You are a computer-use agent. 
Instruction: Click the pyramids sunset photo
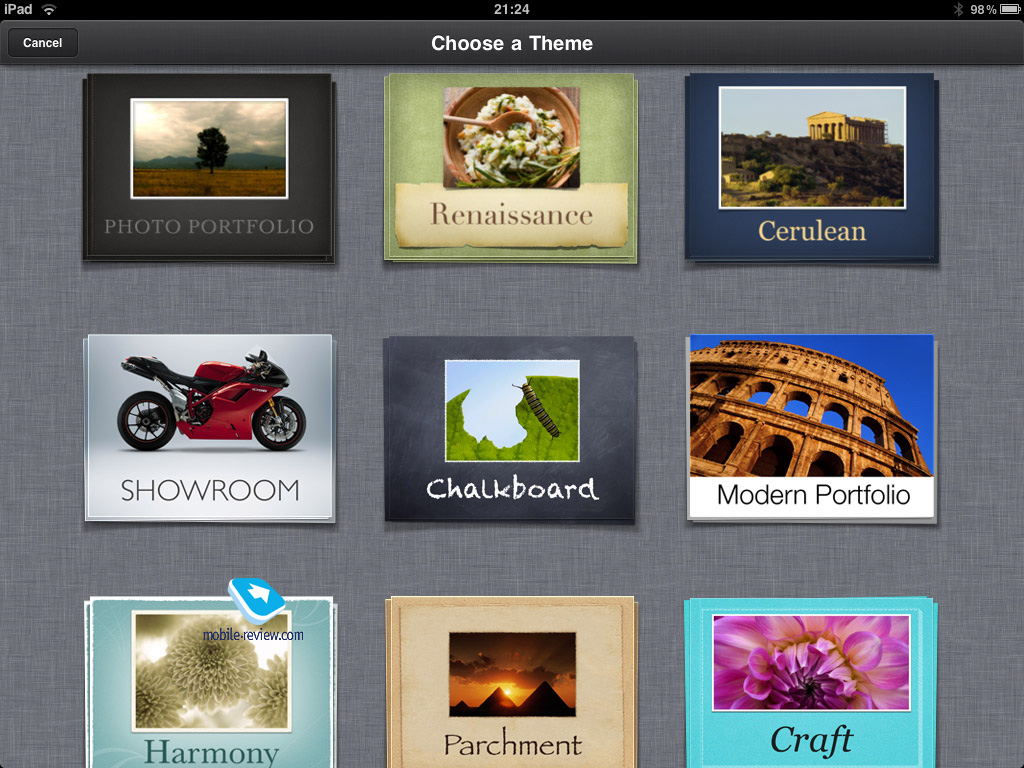pos(513,674)
